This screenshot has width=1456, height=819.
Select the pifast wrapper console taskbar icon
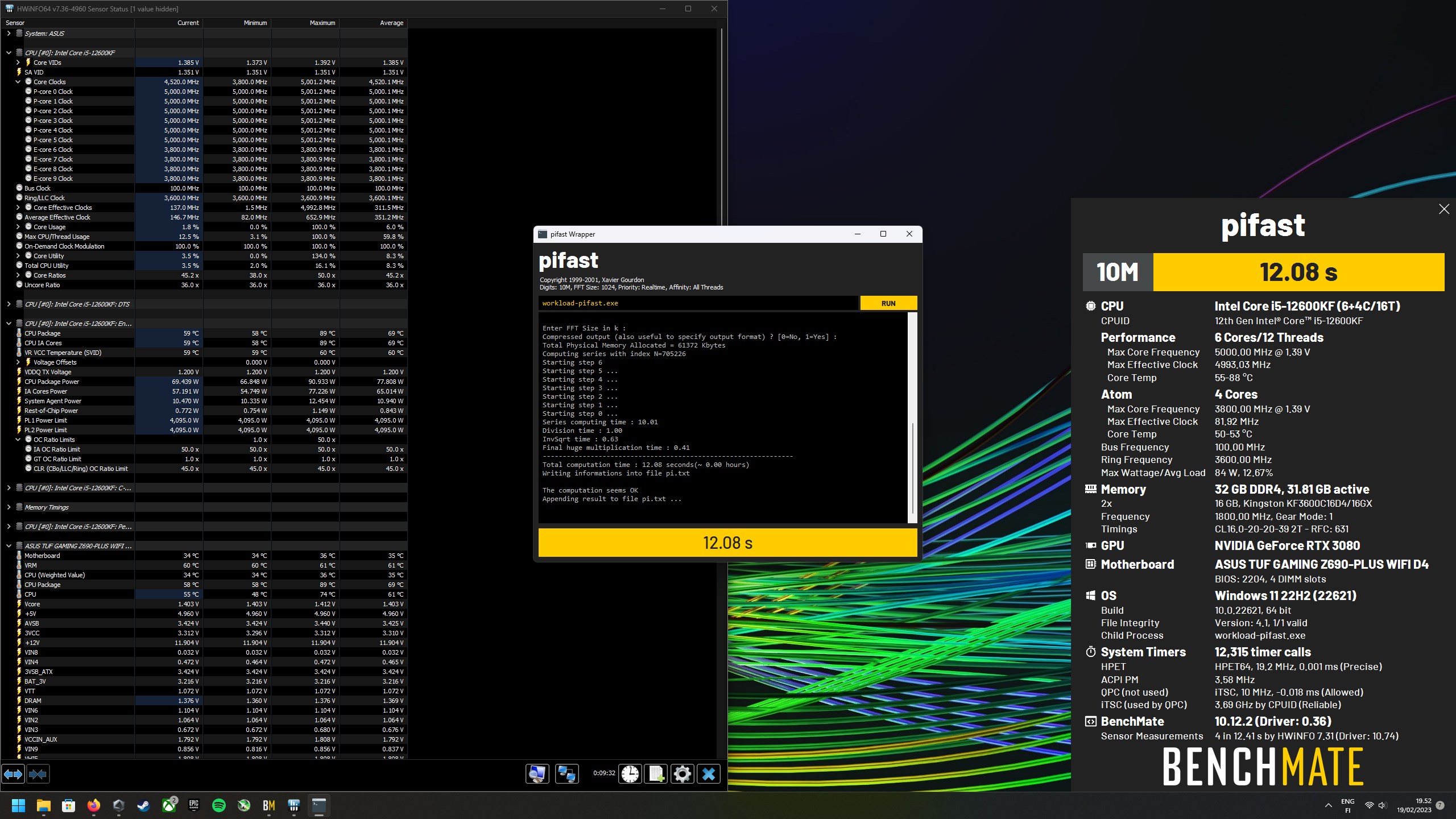tap(319, 805)
